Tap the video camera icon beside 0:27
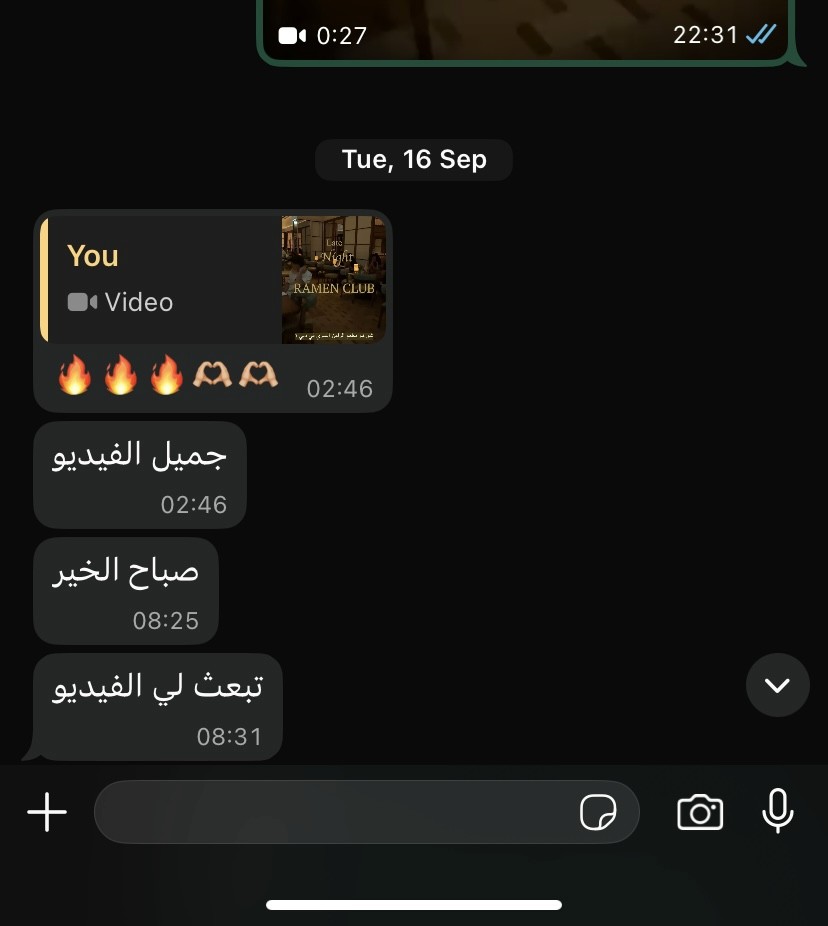Viewport: 828px width, 926px height. click(292, 36)
